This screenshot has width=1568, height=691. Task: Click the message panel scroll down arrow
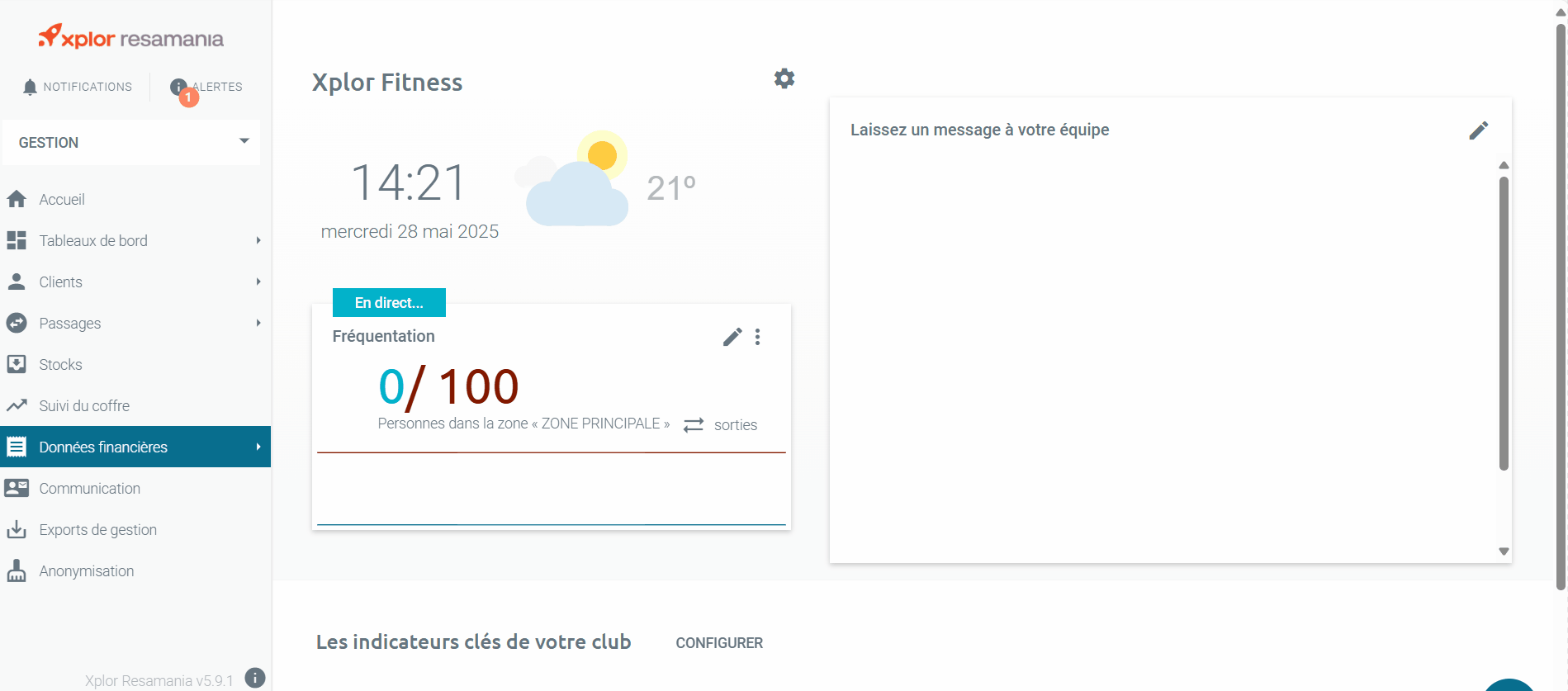pos(1504,551)
